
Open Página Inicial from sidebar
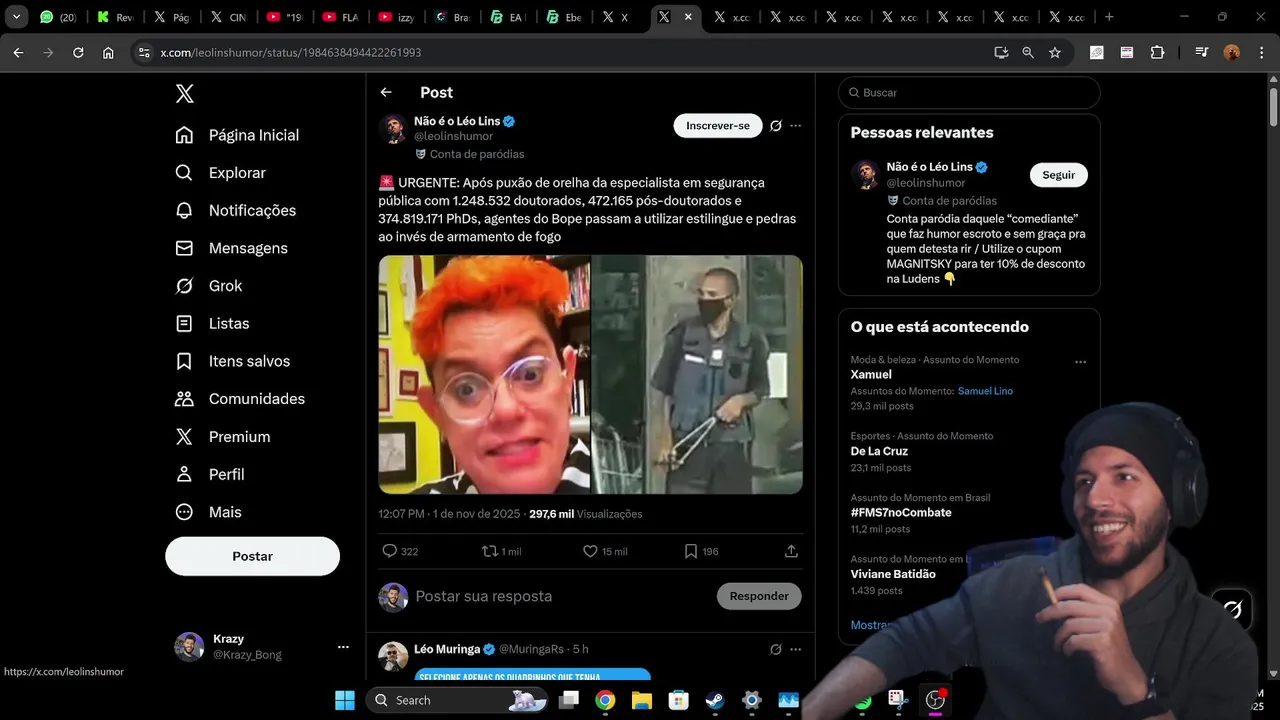tap(237, 135)
